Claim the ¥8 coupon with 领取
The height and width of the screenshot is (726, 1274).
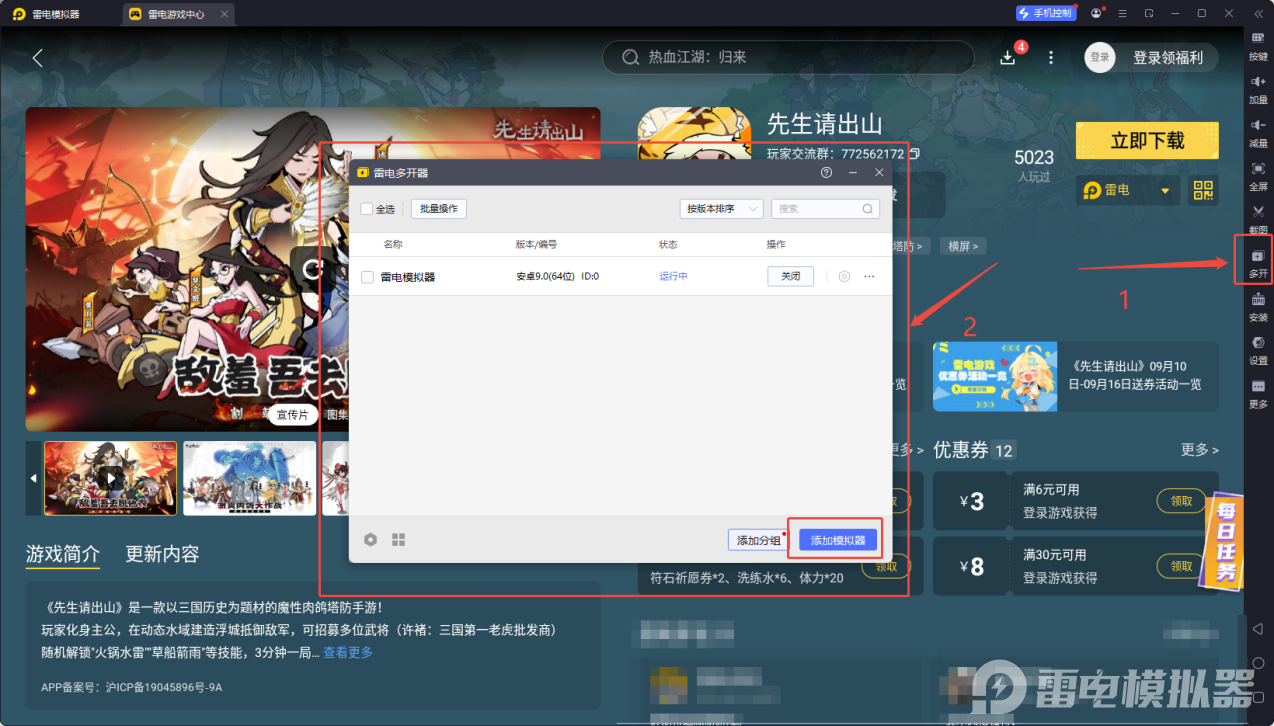point(1181,566)
